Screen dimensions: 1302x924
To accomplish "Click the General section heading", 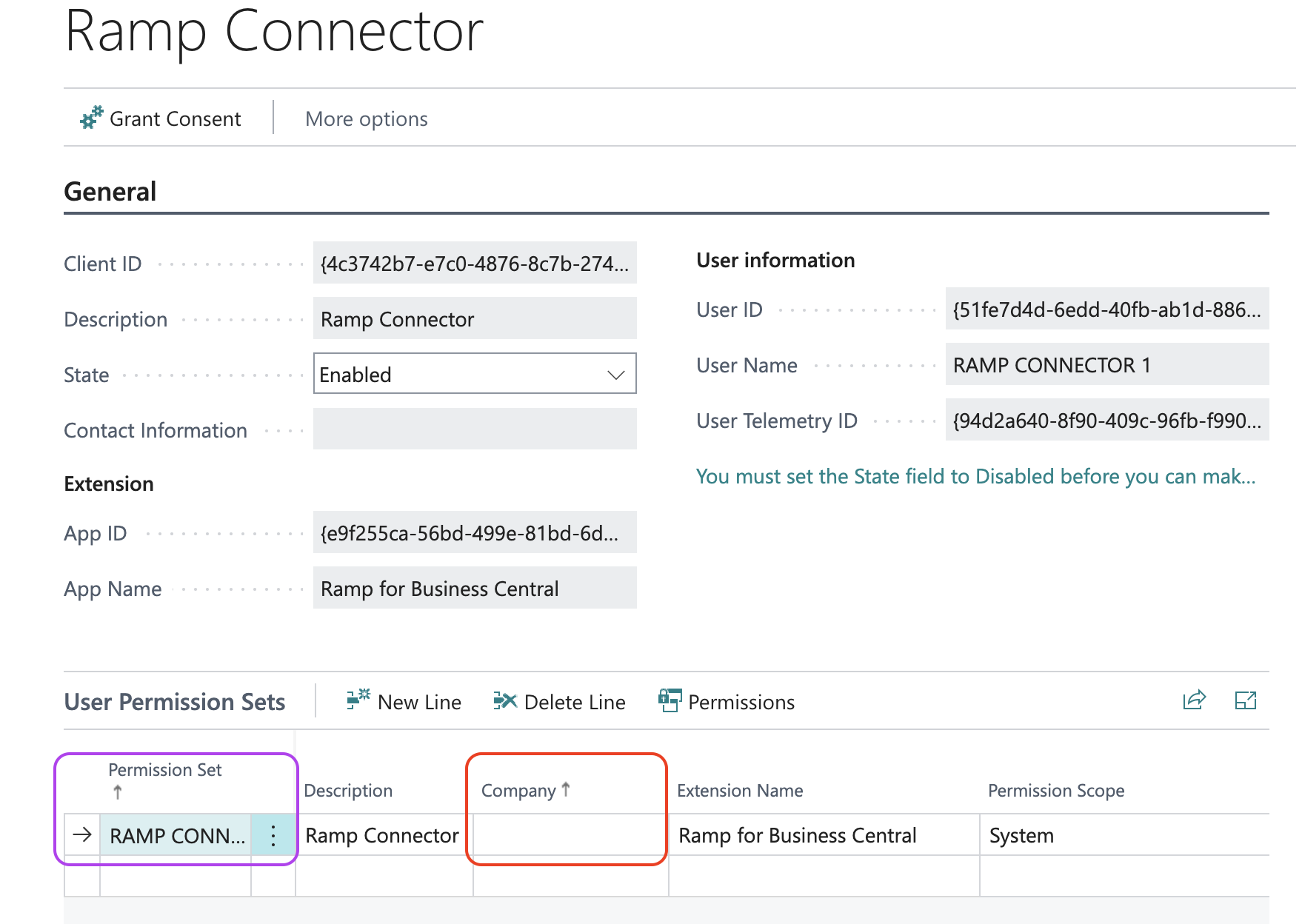I will [x=110, y=191].
